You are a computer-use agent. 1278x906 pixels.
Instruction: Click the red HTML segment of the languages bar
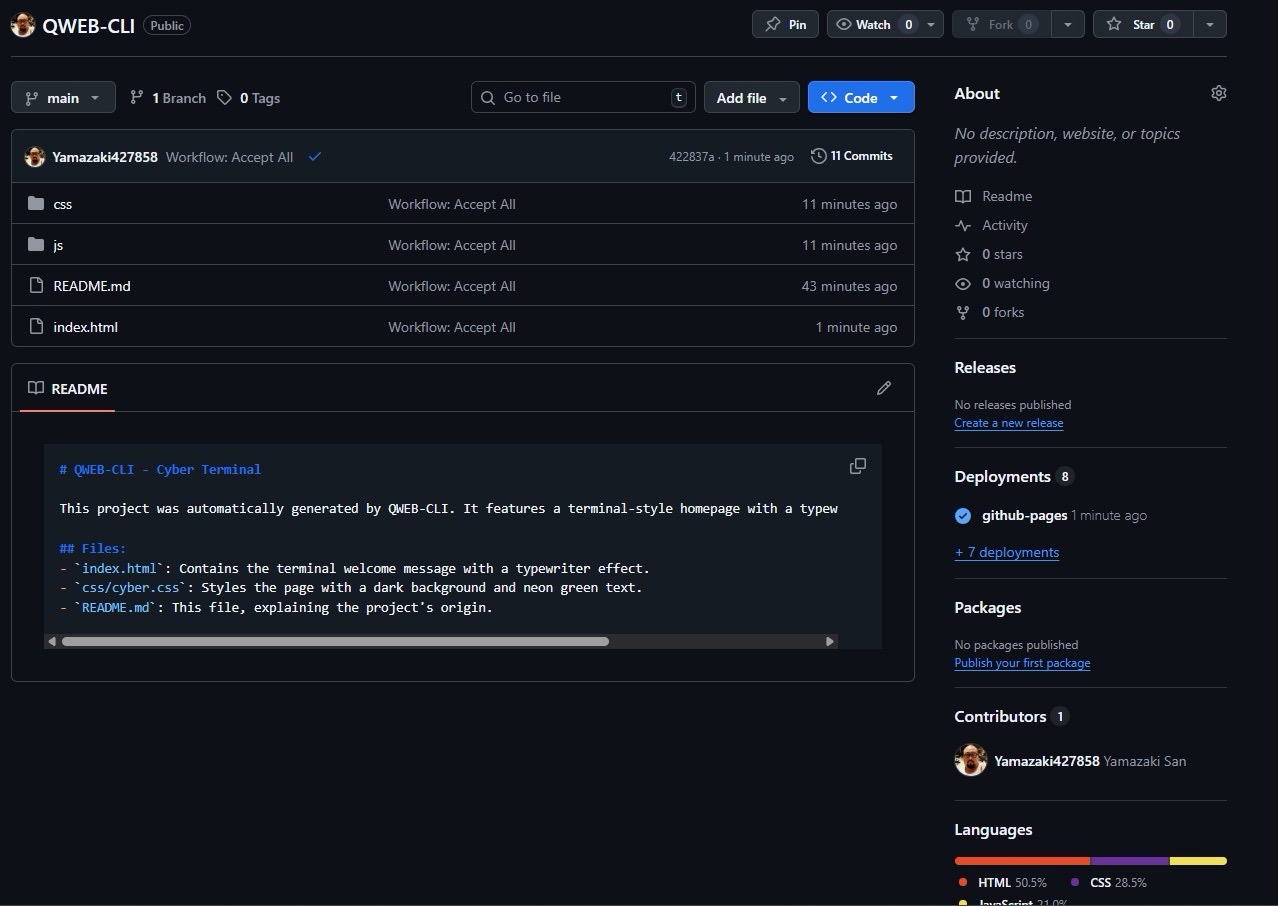tap(1022, 860)
